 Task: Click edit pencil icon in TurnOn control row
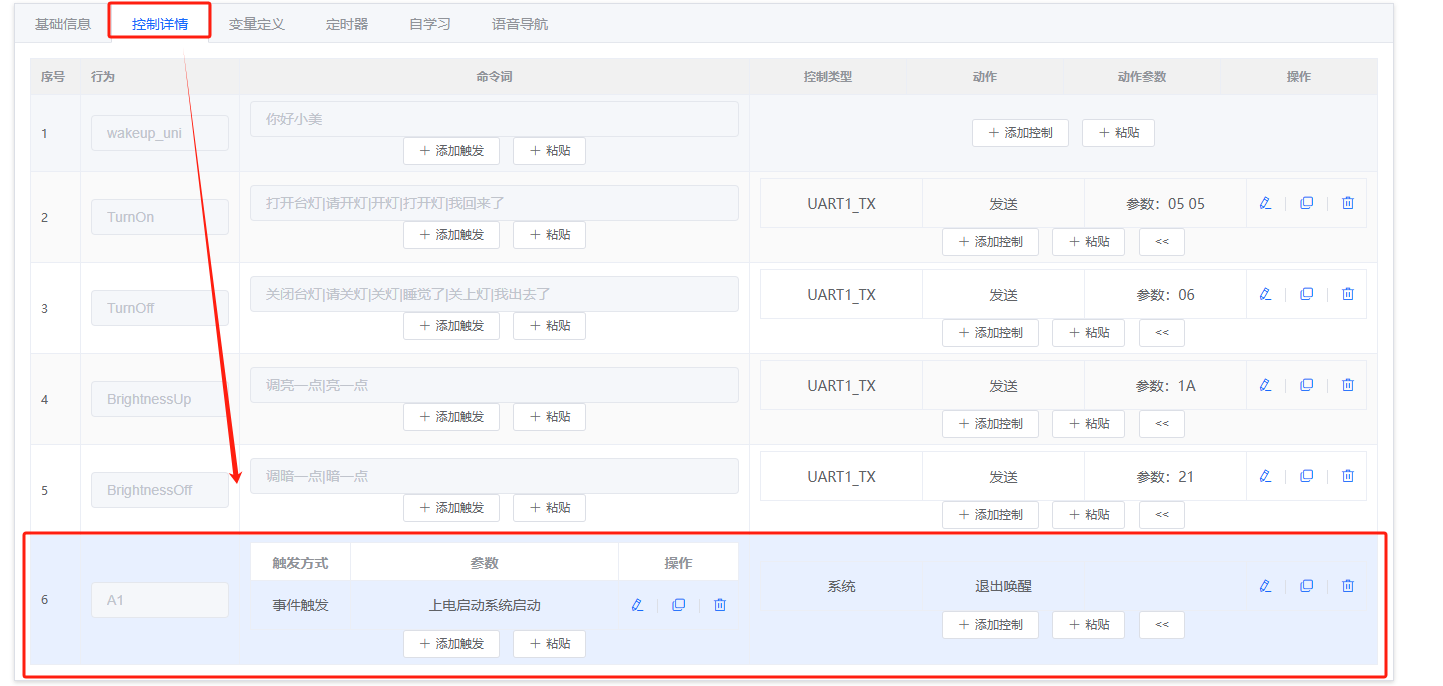pos(1265,203)
